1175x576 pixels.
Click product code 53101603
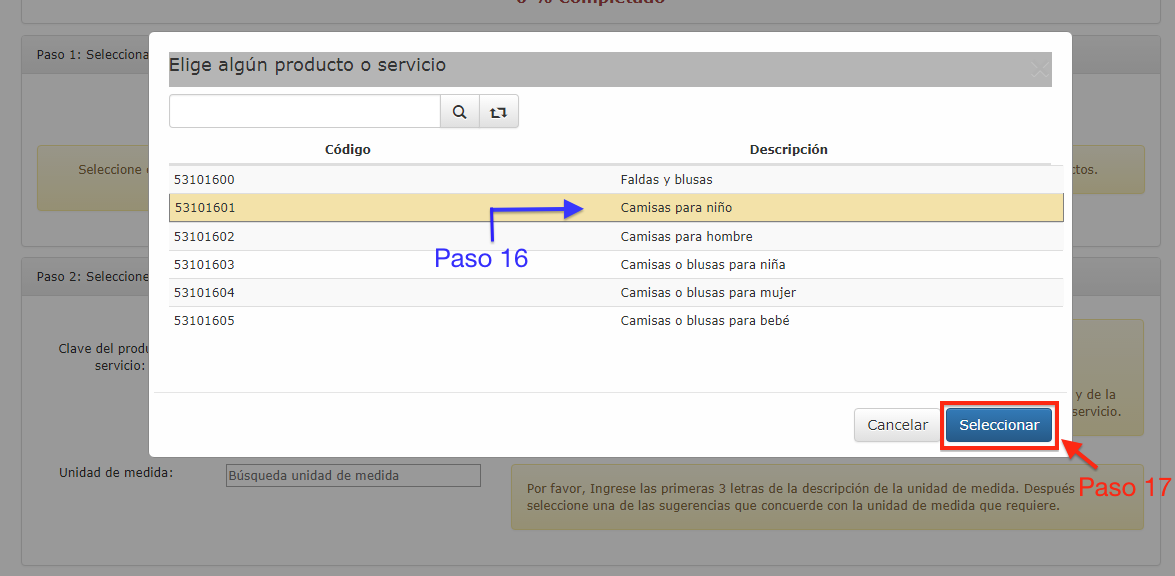[204, 265]
